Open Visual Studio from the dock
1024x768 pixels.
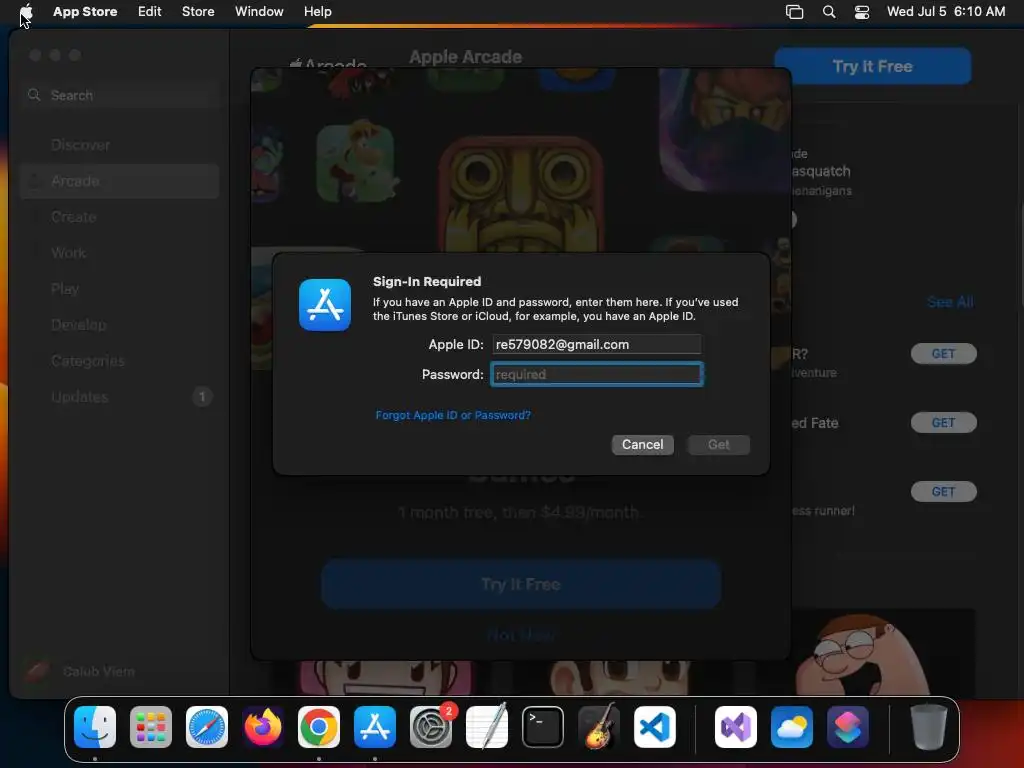pyautogui.click(x=736, y=727)
